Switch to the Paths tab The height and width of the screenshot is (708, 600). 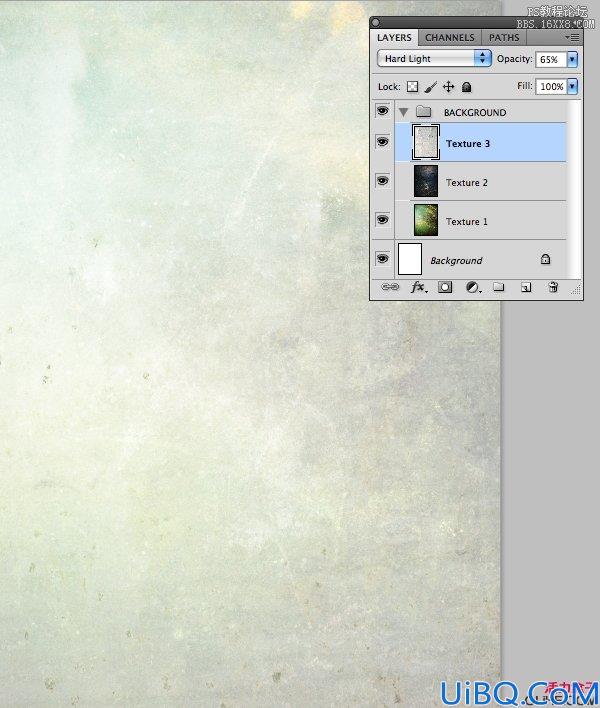[504, 37]
